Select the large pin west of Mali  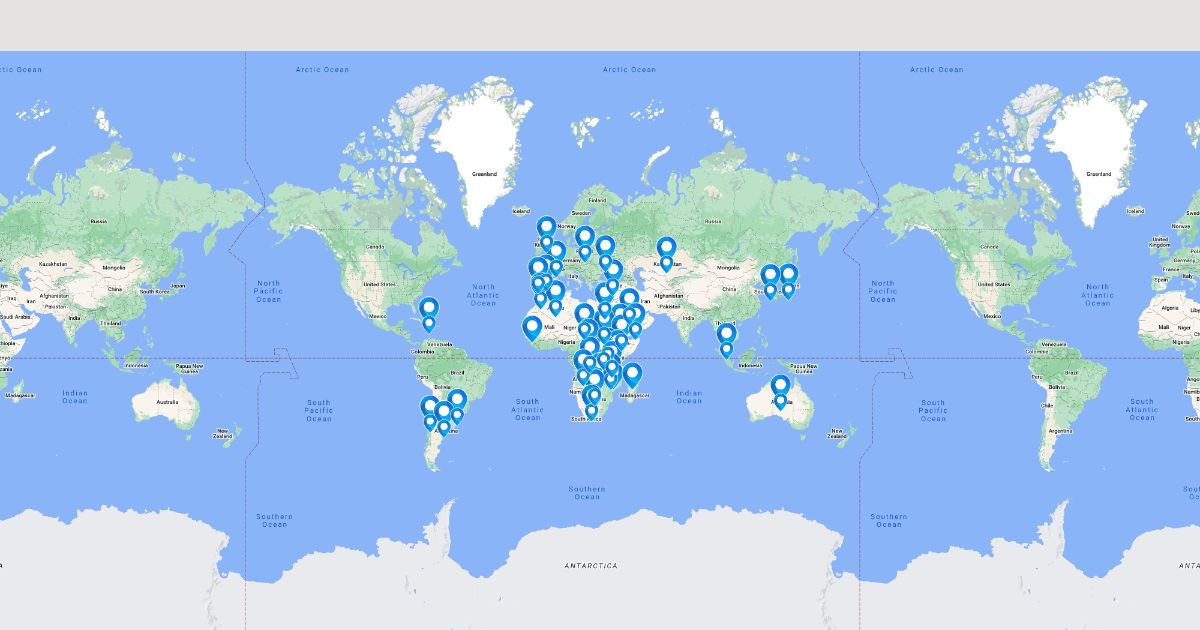point(532,329)
